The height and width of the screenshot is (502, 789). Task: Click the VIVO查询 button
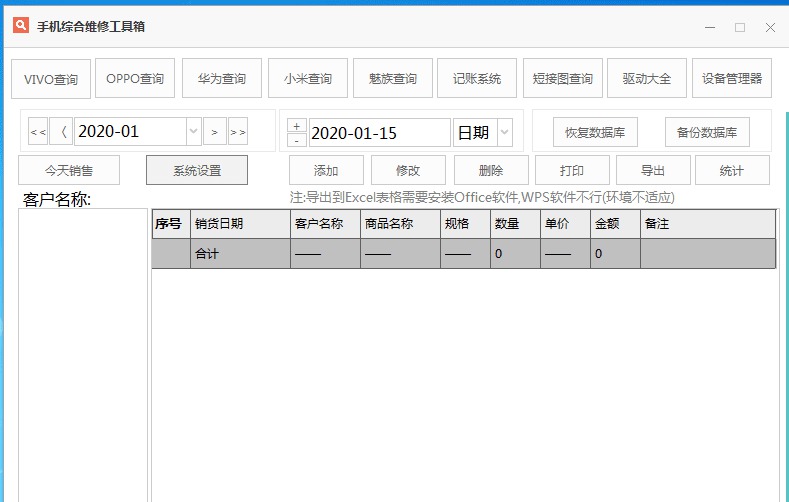[51, 79]
